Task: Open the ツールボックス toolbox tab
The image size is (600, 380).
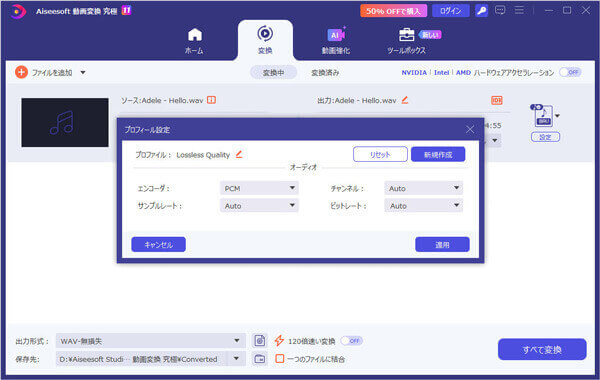Action: click(x=406, y=41)
